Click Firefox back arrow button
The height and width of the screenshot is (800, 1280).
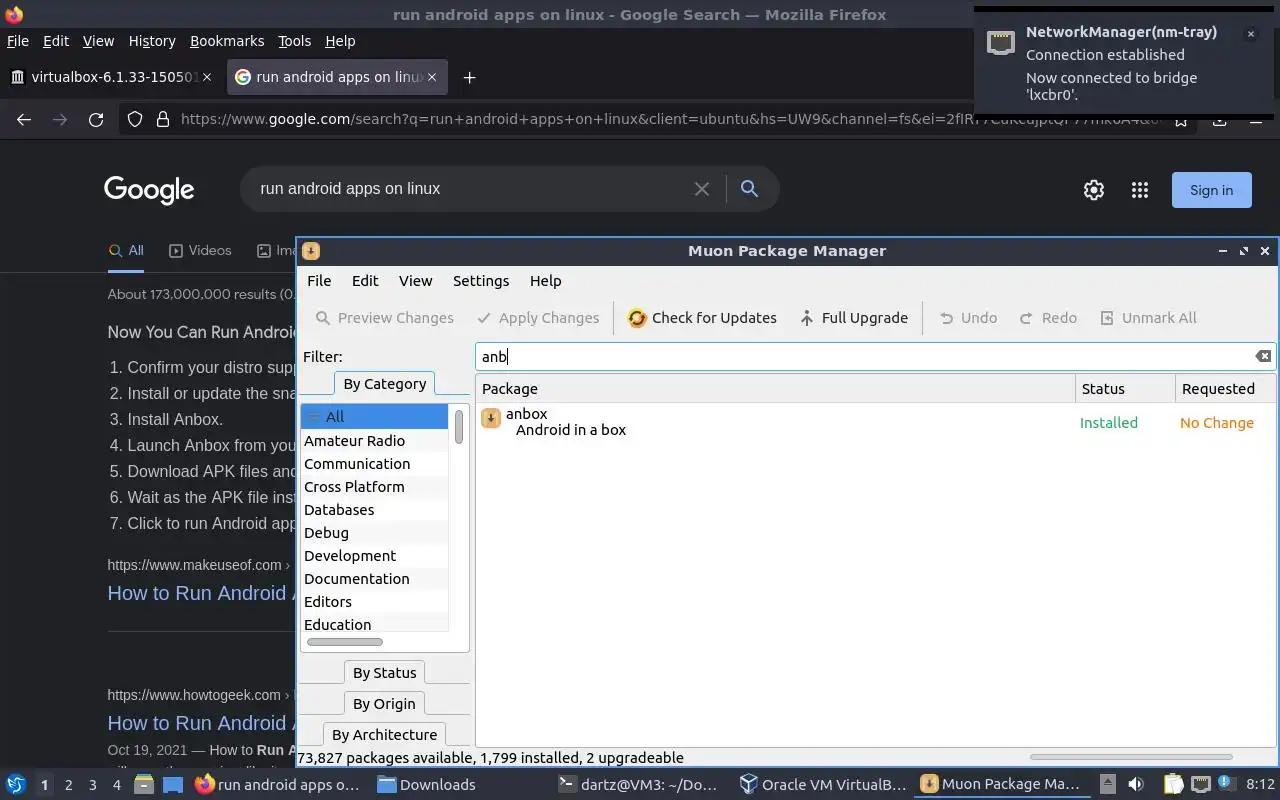pos(24,120)
